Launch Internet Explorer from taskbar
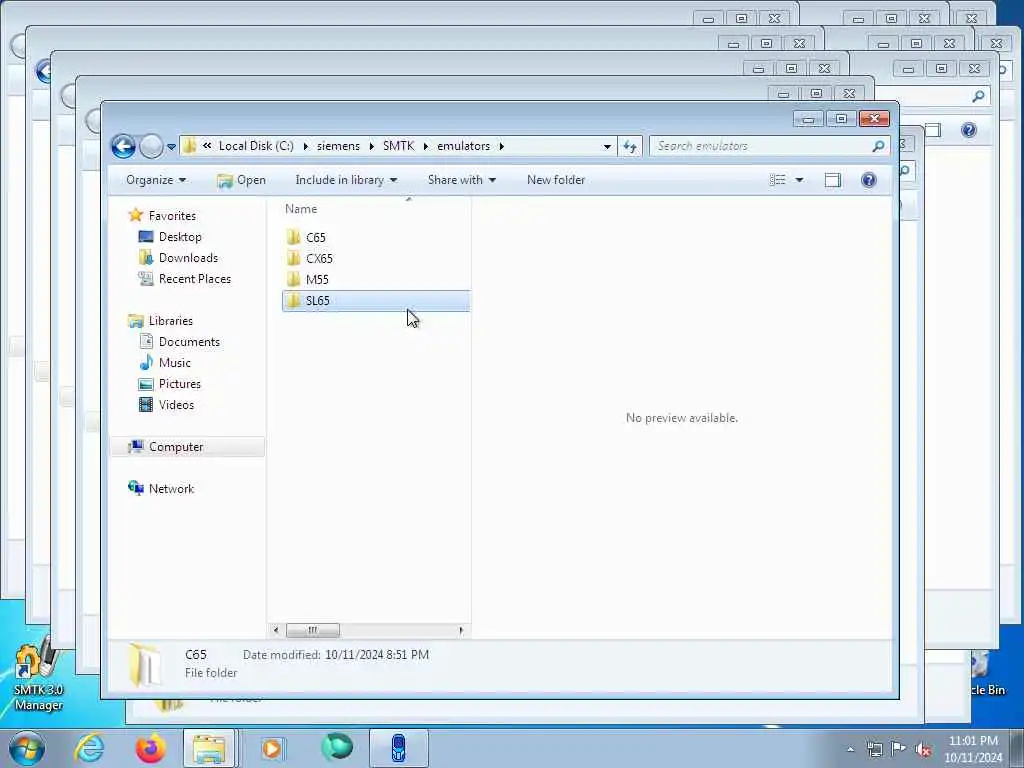Viewport: 1024px width, 768px height. (89, 748)
